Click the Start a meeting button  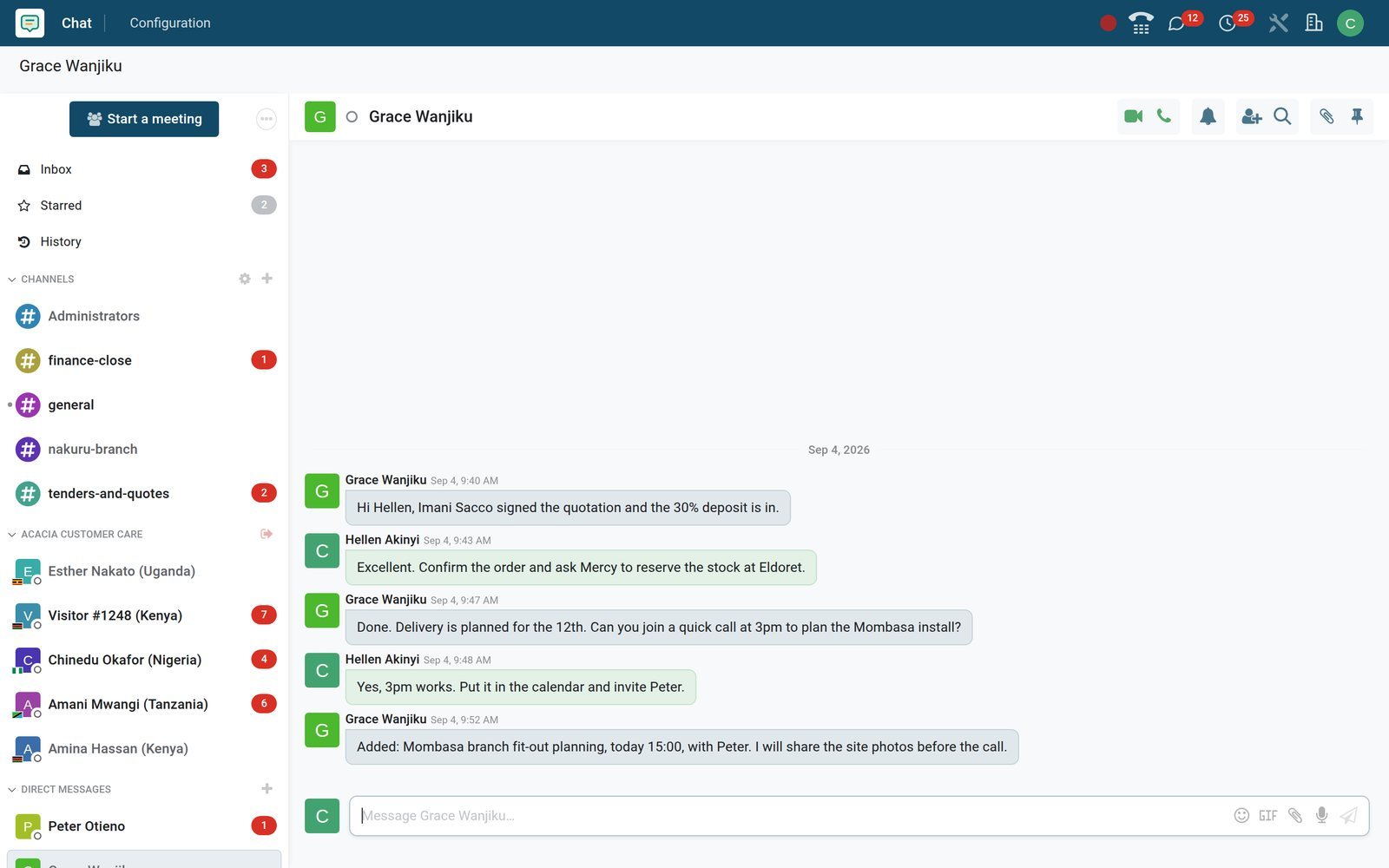click(x=144, y=119)
